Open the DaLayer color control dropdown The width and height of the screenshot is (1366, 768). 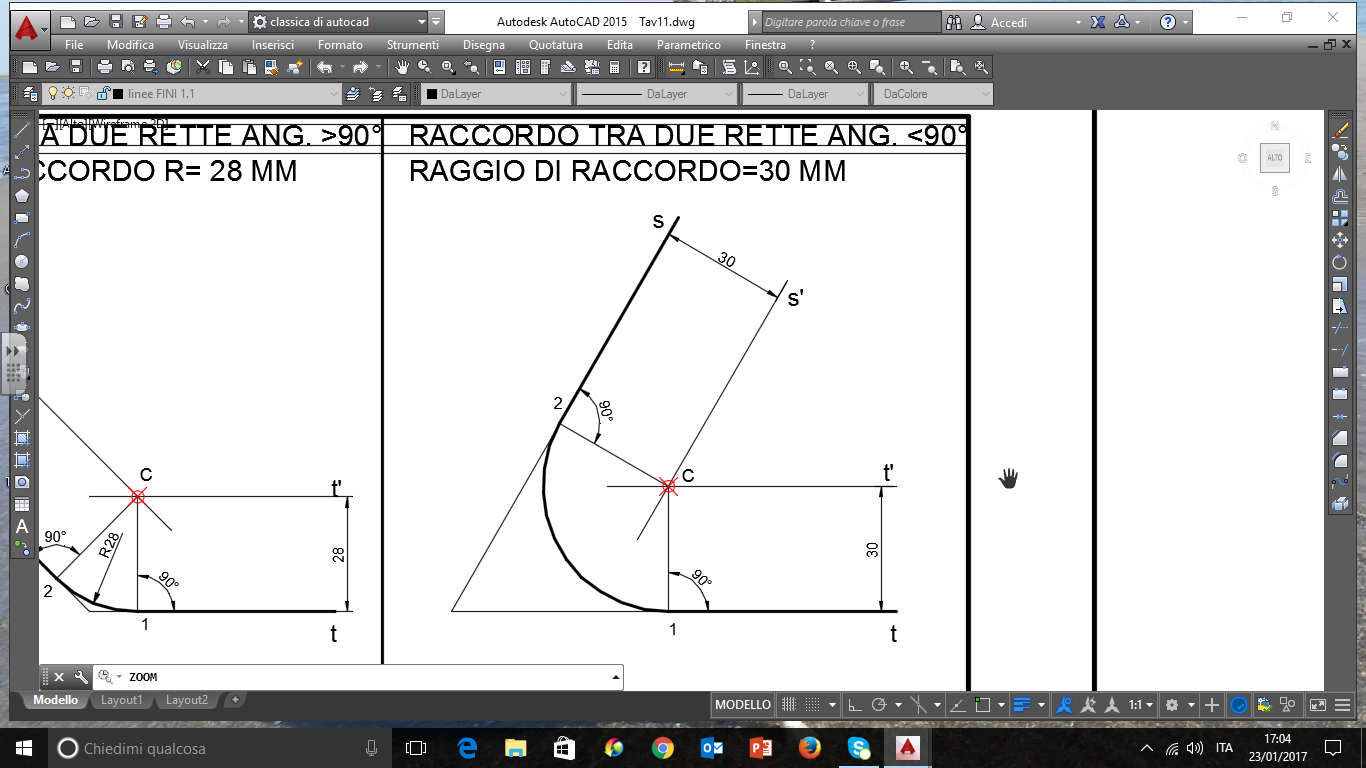[x=496, y=94]
